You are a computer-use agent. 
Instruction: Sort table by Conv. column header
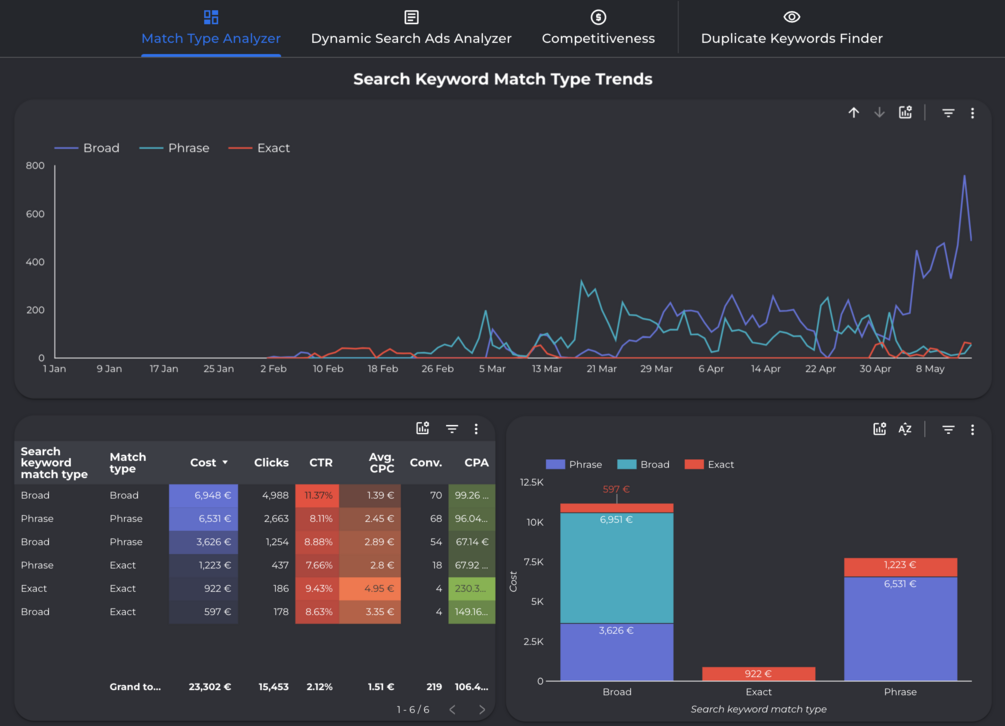(x=426, y=463)
